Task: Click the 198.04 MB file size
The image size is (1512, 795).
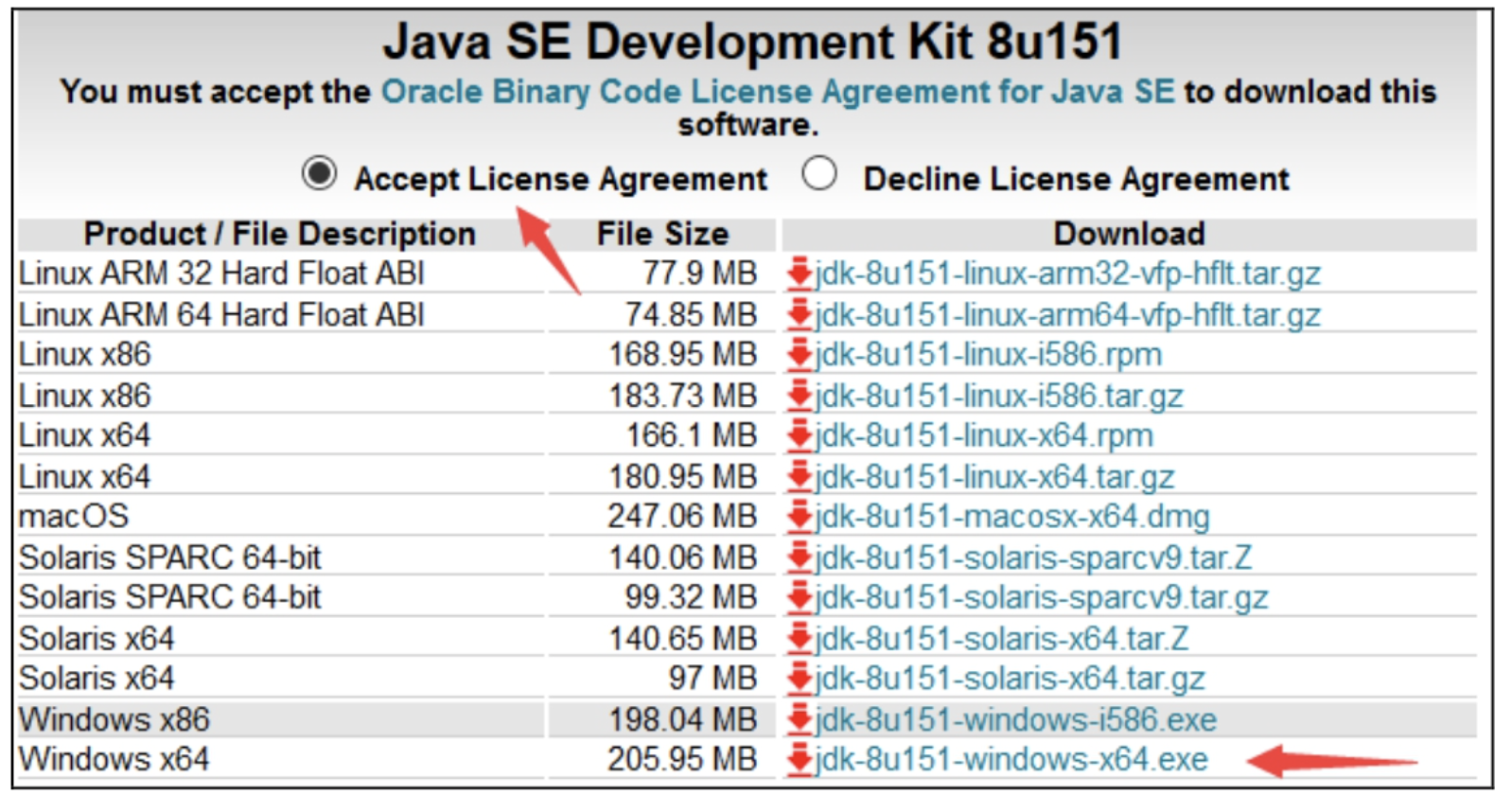Action: point(682,720)
